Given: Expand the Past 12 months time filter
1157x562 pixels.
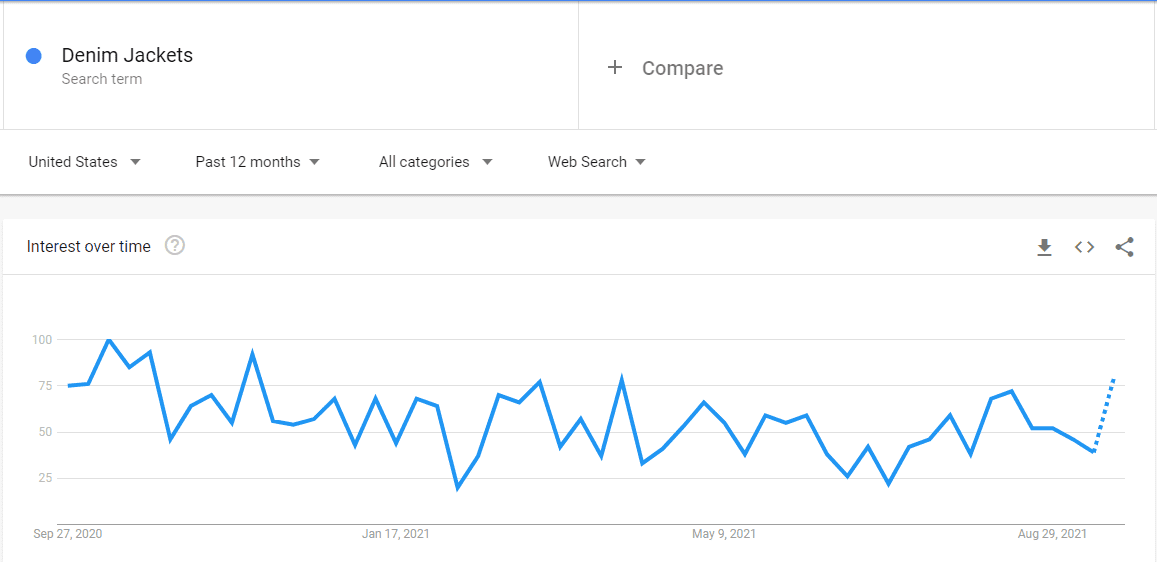Looking at the screenshot, I should (x=258, y=162).
